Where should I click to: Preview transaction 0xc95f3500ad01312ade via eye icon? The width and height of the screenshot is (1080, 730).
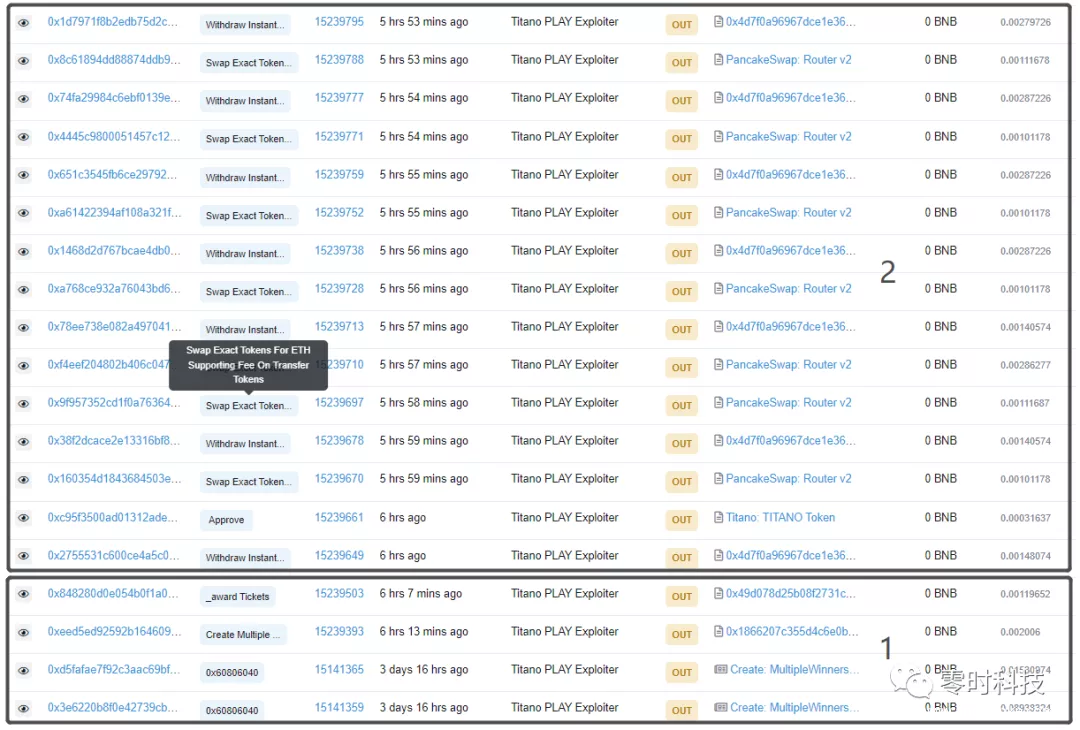tap(23, 518)
